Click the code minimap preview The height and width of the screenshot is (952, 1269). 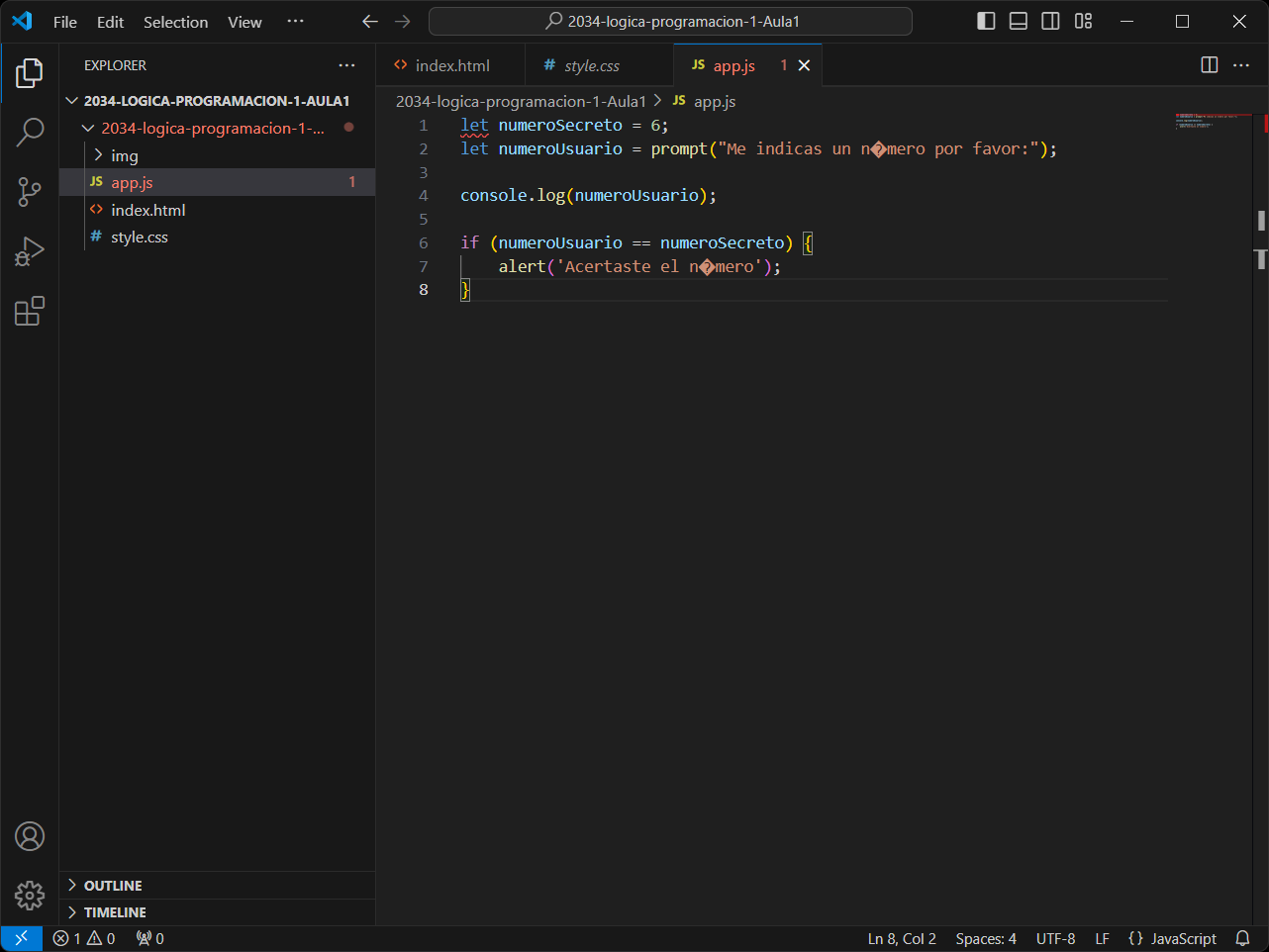1212,123
